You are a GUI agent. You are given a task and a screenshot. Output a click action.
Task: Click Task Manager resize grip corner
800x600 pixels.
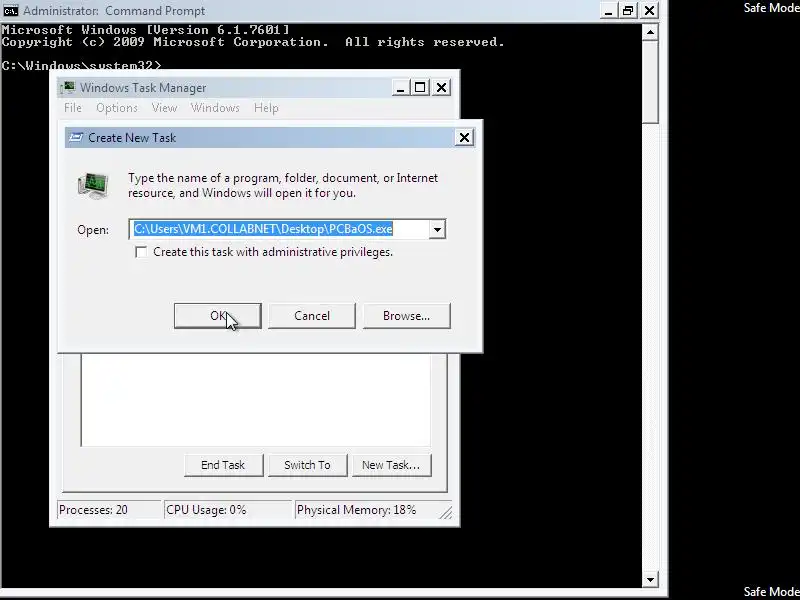coord(445,512)
